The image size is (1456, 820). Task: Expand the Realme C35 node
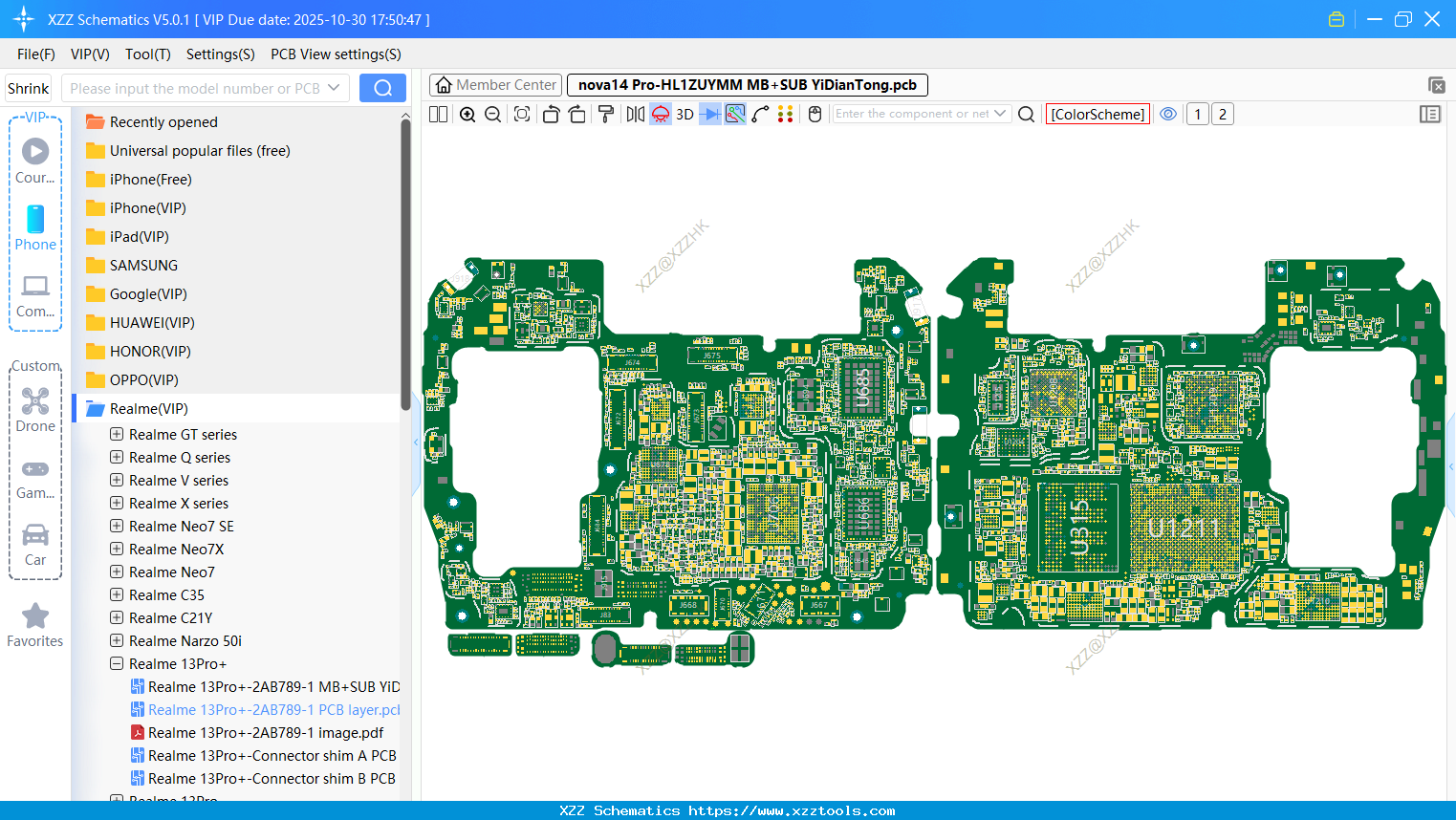[117, 594]
